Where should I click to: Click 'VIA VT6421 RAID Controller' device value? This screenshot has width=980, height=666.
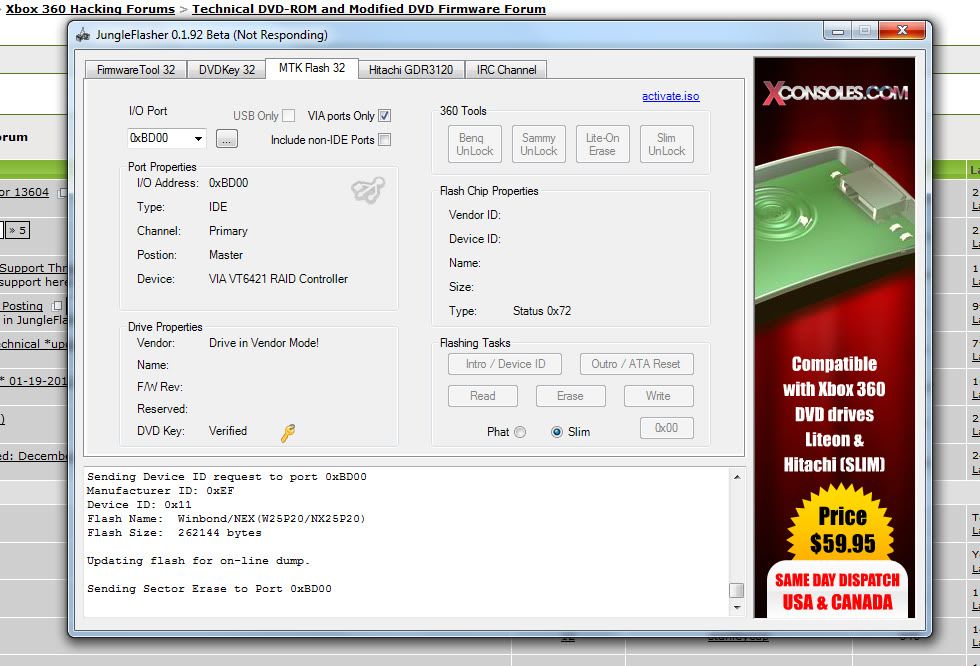(278, 279)
